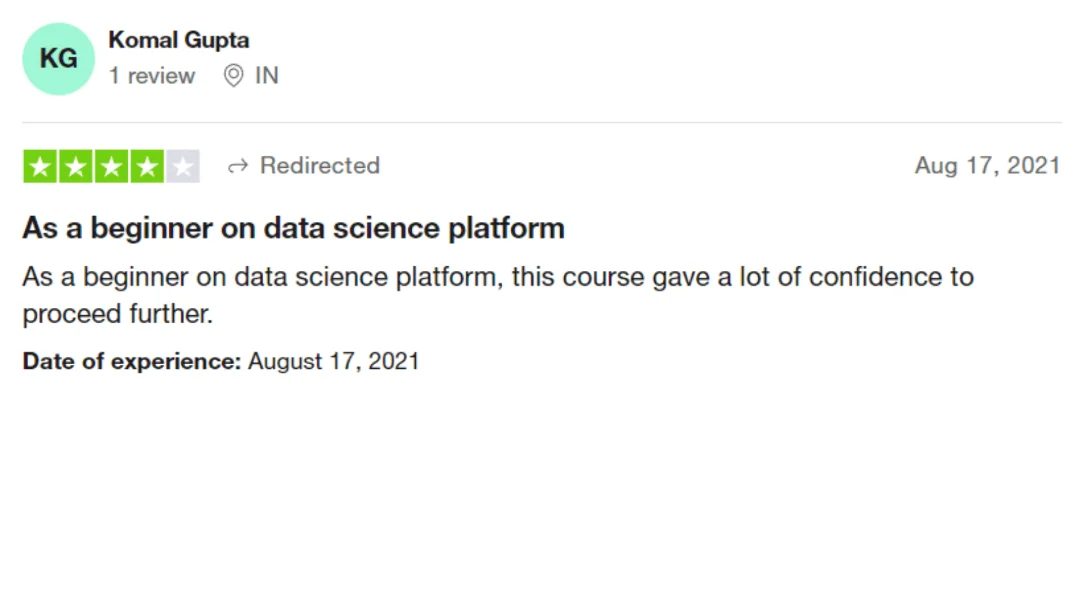Click the fifth grey empty star
This screenshot has width=1080, height=608.
click(183, 166)
